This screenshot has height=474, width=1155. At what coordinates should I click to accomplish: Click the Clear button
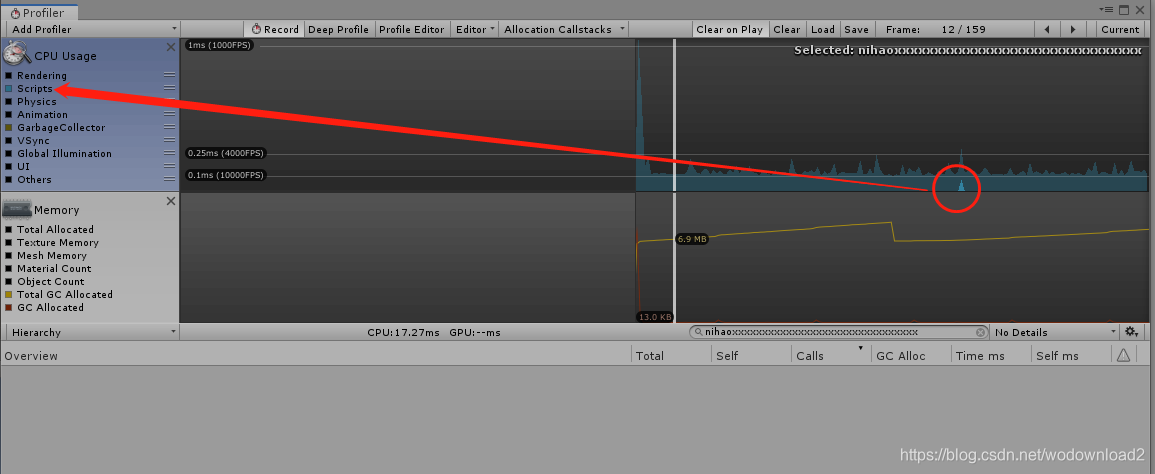787,29
